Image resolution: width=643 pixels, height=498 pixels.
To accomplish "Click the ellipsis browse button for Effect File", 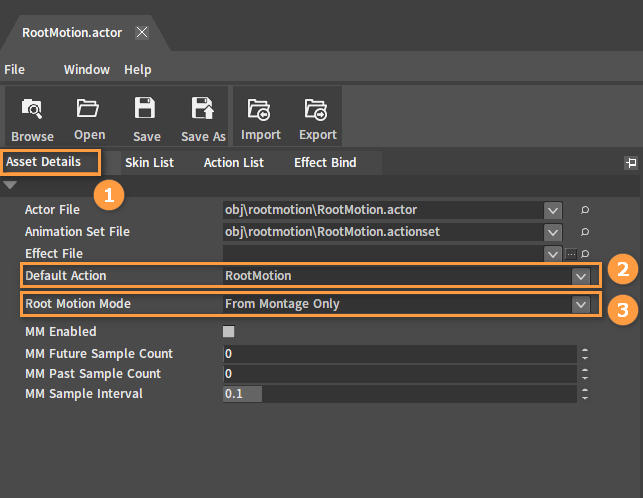I will coord(571,254).
